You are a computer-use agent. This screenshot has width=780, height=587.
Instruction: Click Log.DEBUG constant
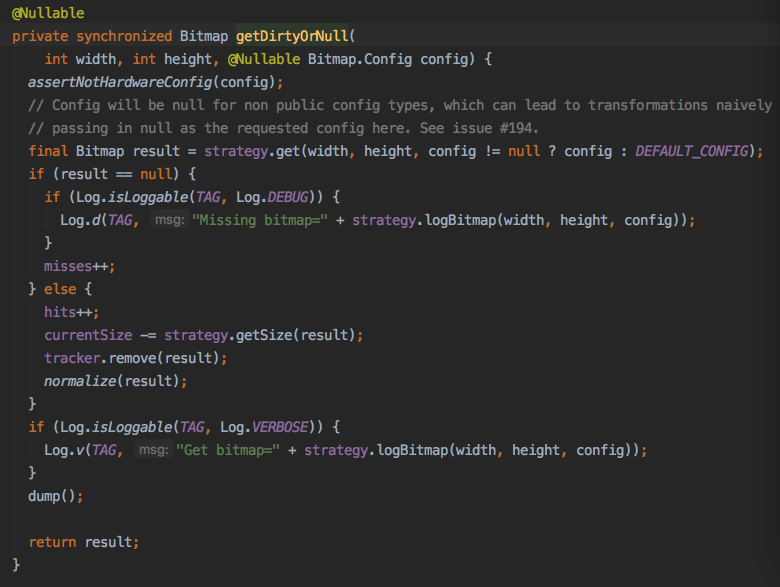(x=272, y=197)
